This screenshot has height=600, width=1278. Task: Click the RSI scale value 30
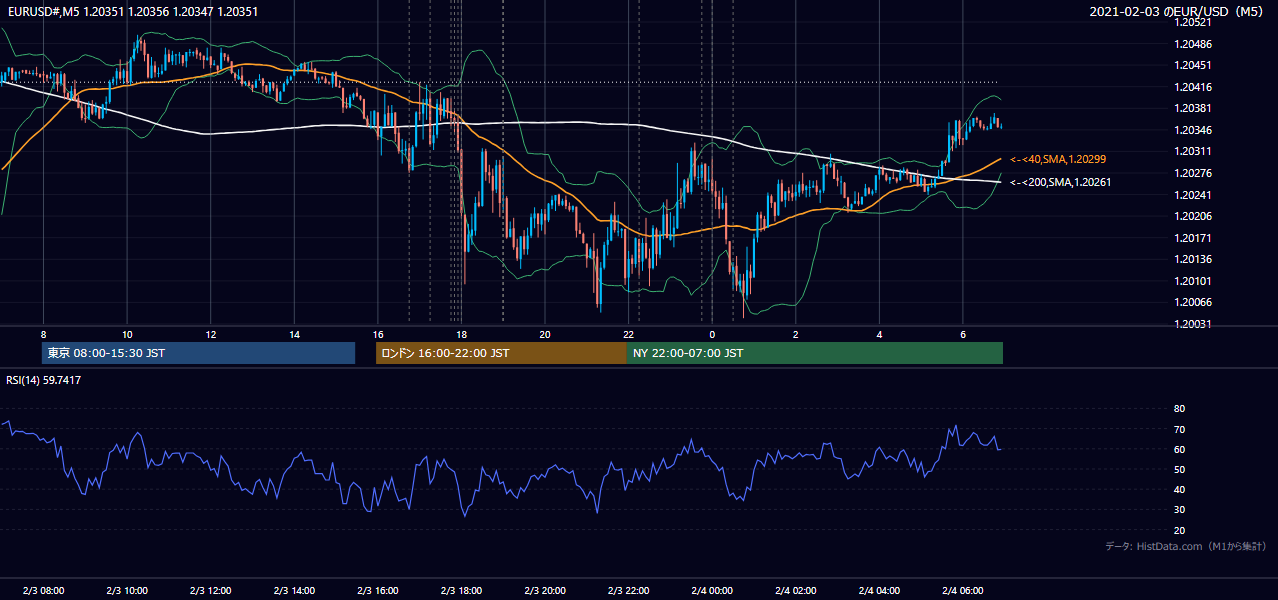pos(1179,510)
